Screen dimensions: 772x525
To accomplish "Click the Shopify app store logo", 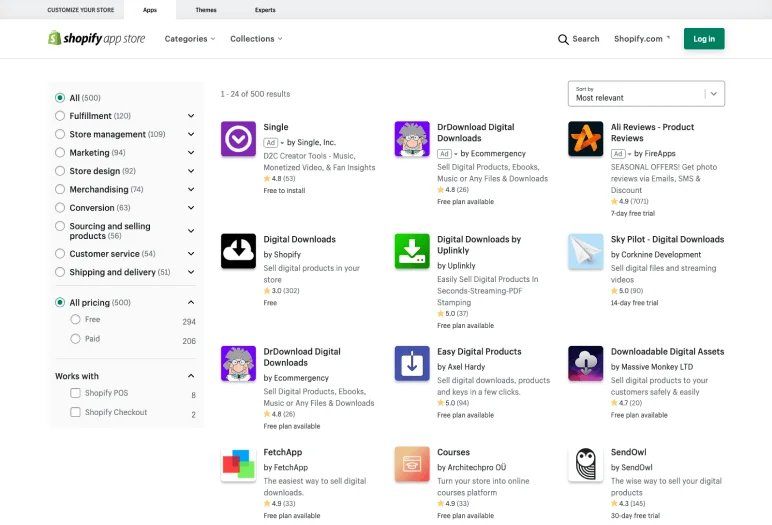I will pyautogui.click(x=96, y=38).
